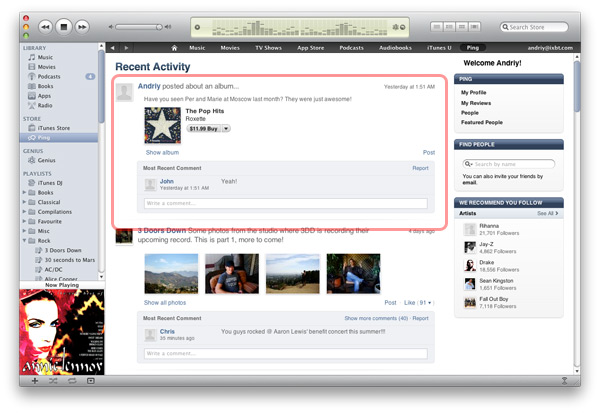Click the Show album link
Viewport: 600px width, 413px height.
click(x=162, y=152)
